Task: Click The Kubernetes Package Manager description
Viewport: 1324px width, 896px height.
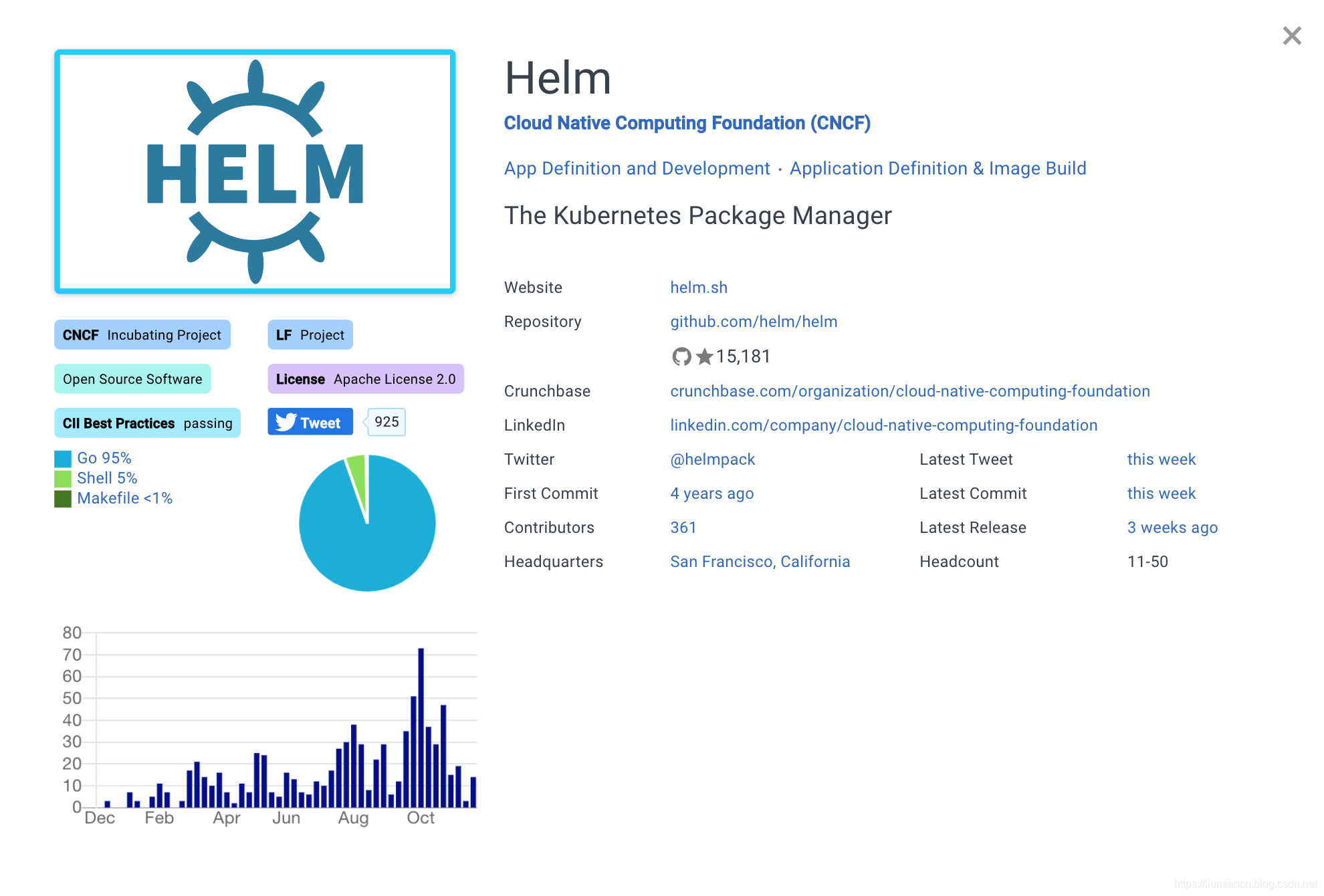Action: pyautogui.click(x=697, y=216)
